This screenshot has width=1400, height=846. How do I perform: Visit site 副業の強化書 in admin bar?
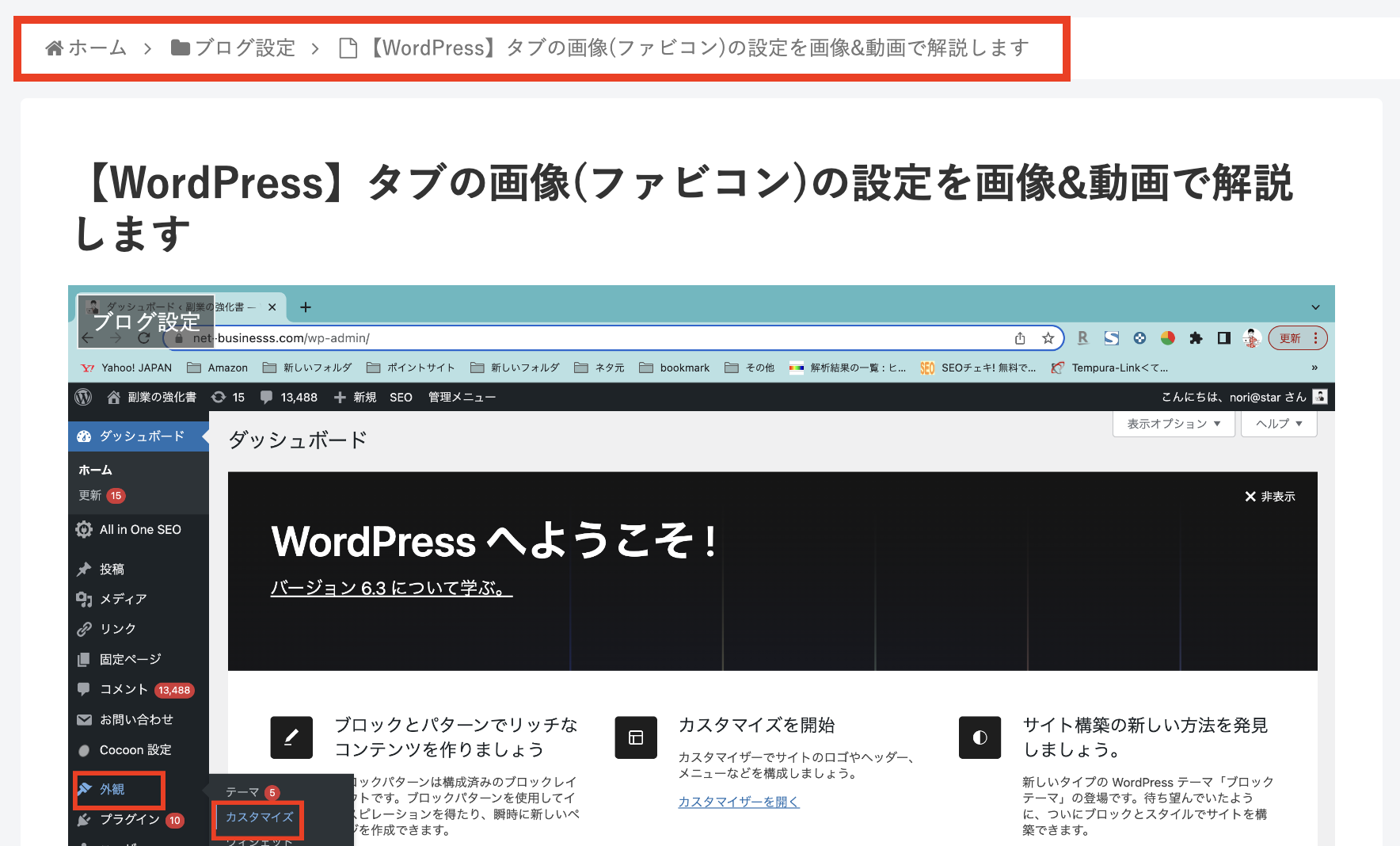pos(152,397)
